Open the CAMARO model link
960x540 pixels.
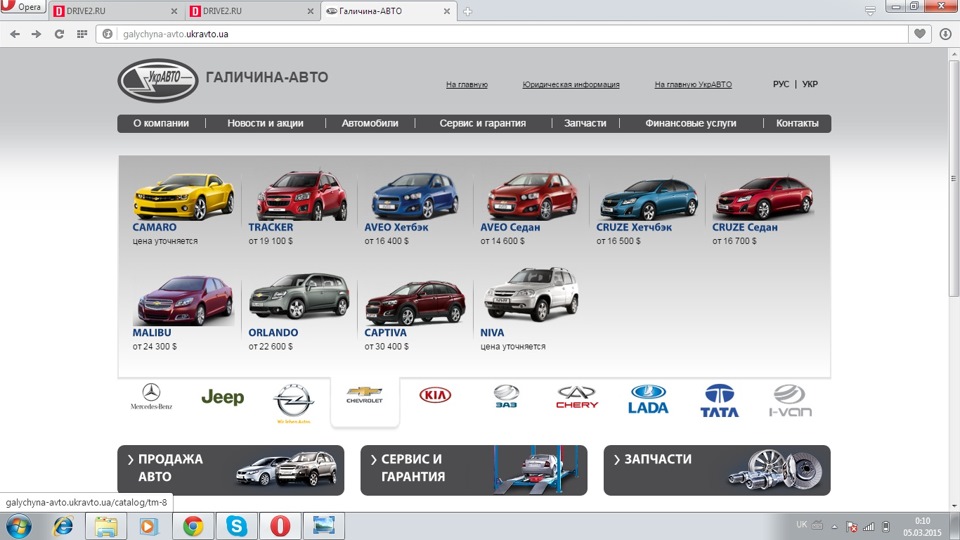click(x=154, y=227)
